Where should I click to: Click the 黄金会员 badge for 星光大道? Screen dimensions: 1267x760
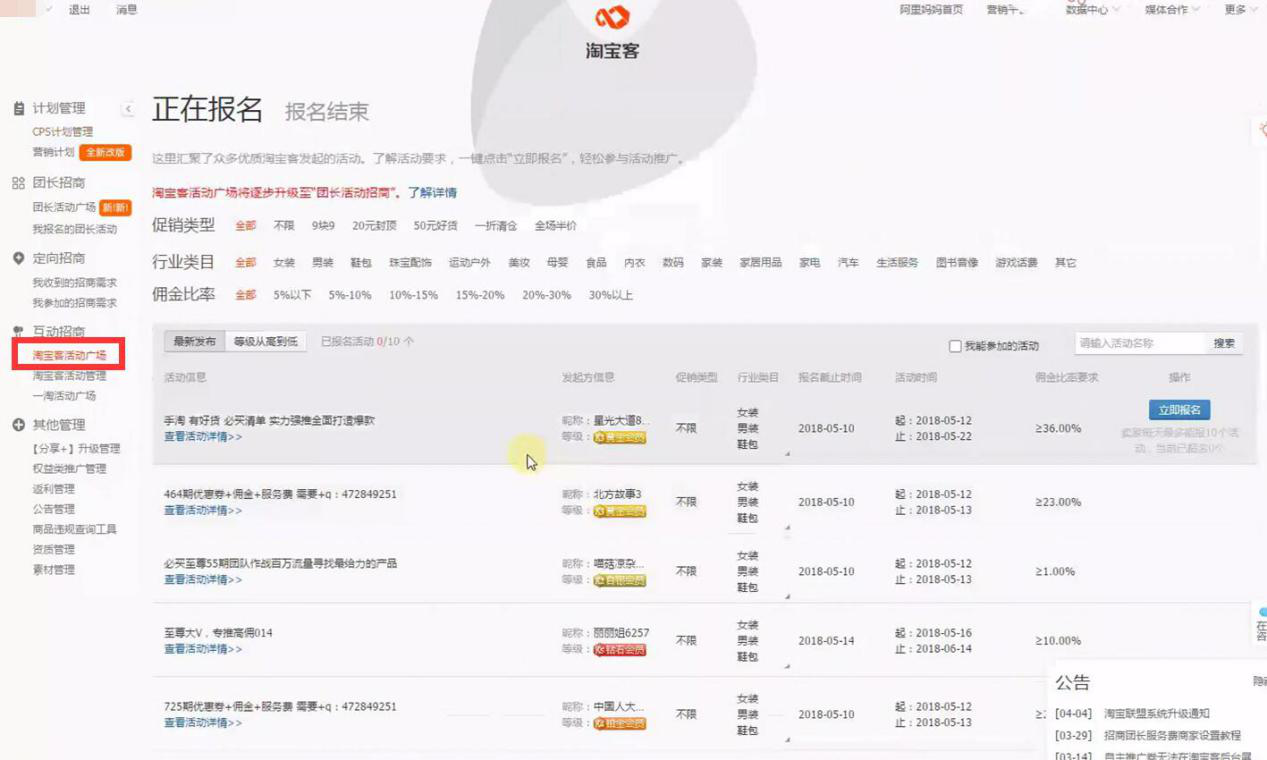pos(620,437)
